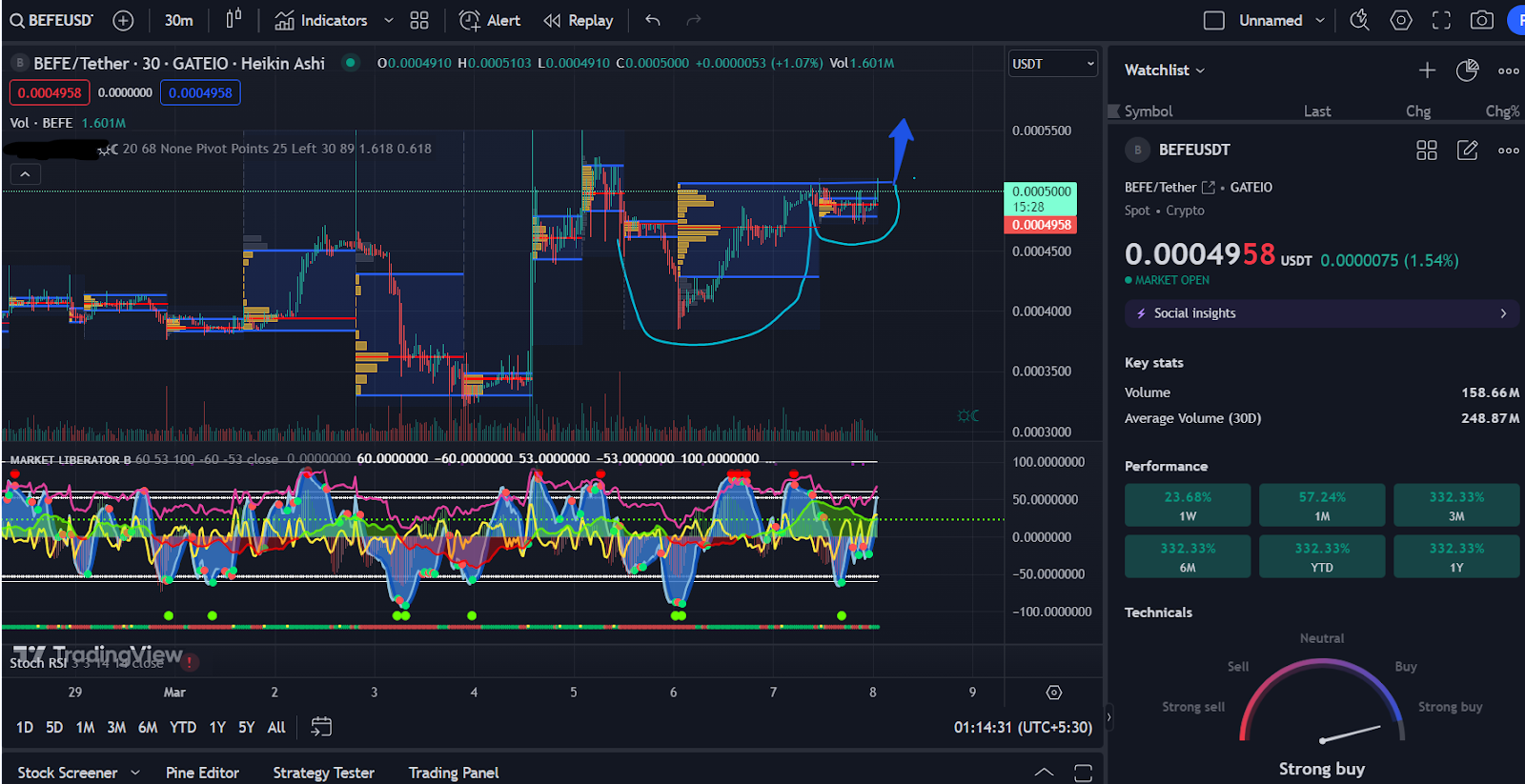Set chart range to 1D
This screenshot has height=784, width=1525.
[x=25, y=727]
